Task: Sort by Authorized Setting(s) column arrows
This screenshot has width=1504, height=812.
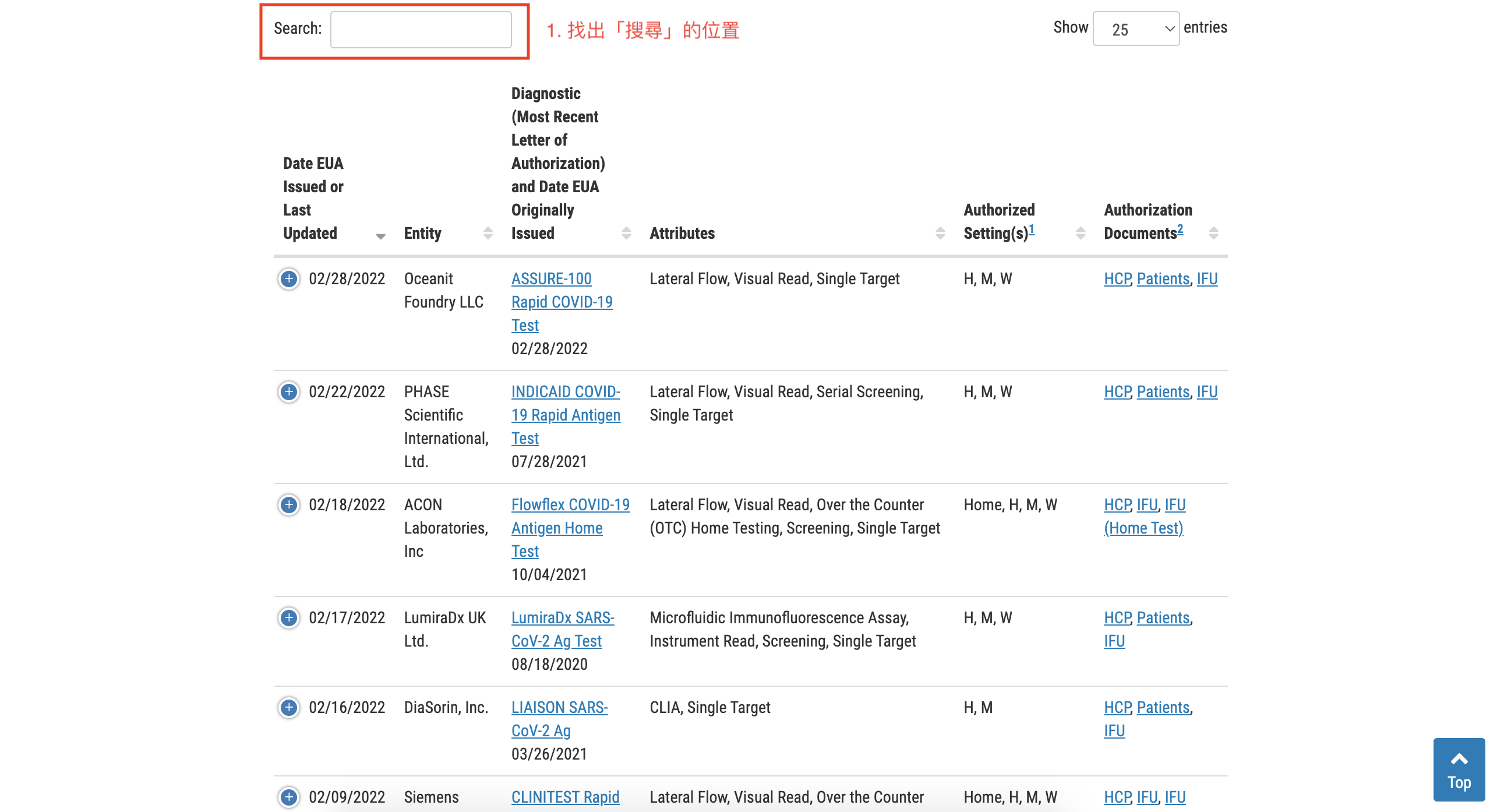Action: (1080, 234)
